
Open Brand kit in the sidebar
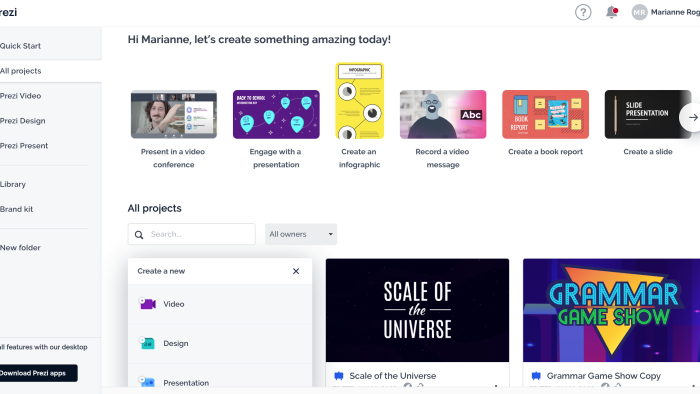[17, 209]
